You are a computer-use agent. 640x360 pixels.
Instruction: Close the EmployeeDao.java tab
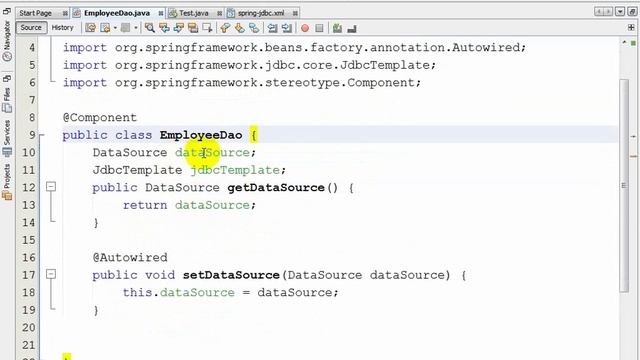(161, 13)
